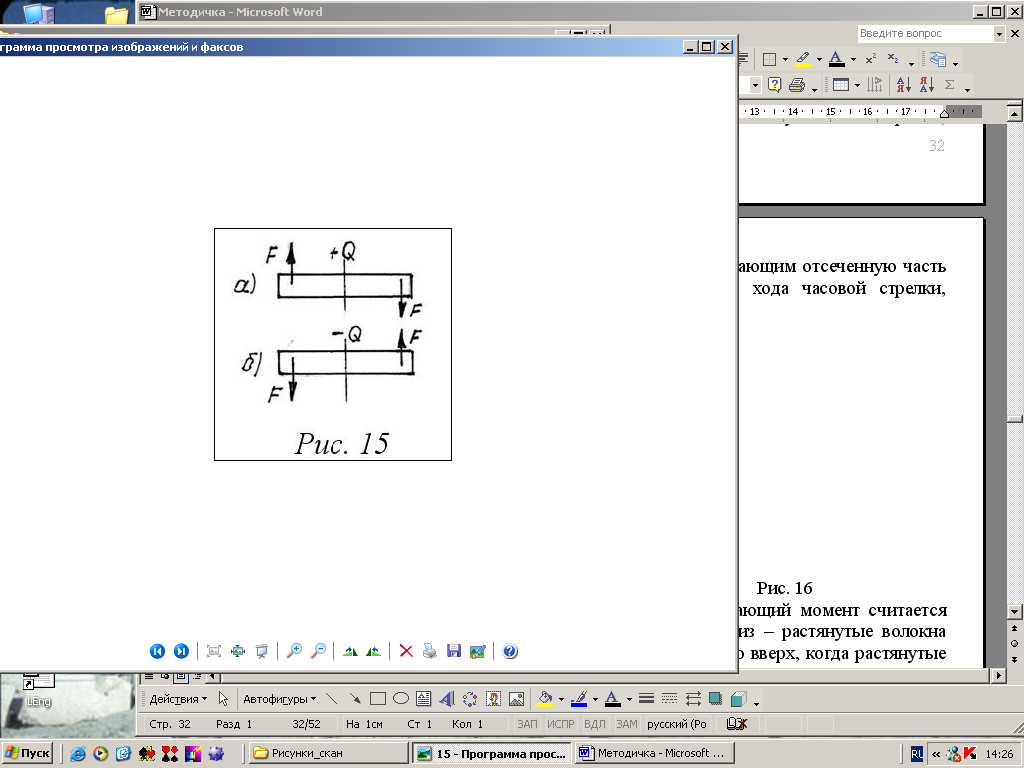Expand fill color dropdown arrow in drawing toolbar
Screen dimensions: 1024x768
tap(561, 699)
